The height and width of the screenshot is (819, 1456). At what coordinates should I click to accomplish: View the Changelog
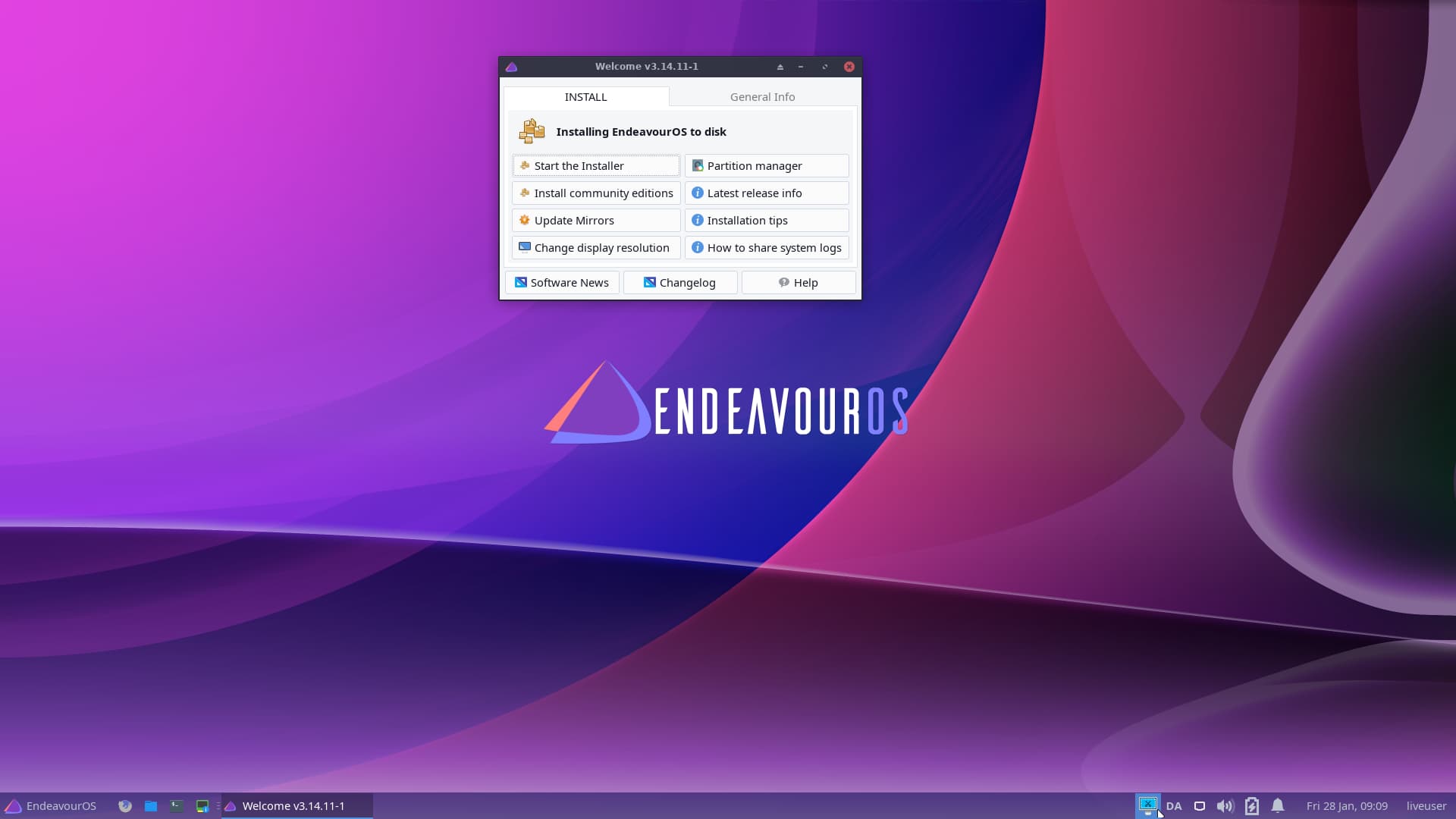(x=680, y=282)
